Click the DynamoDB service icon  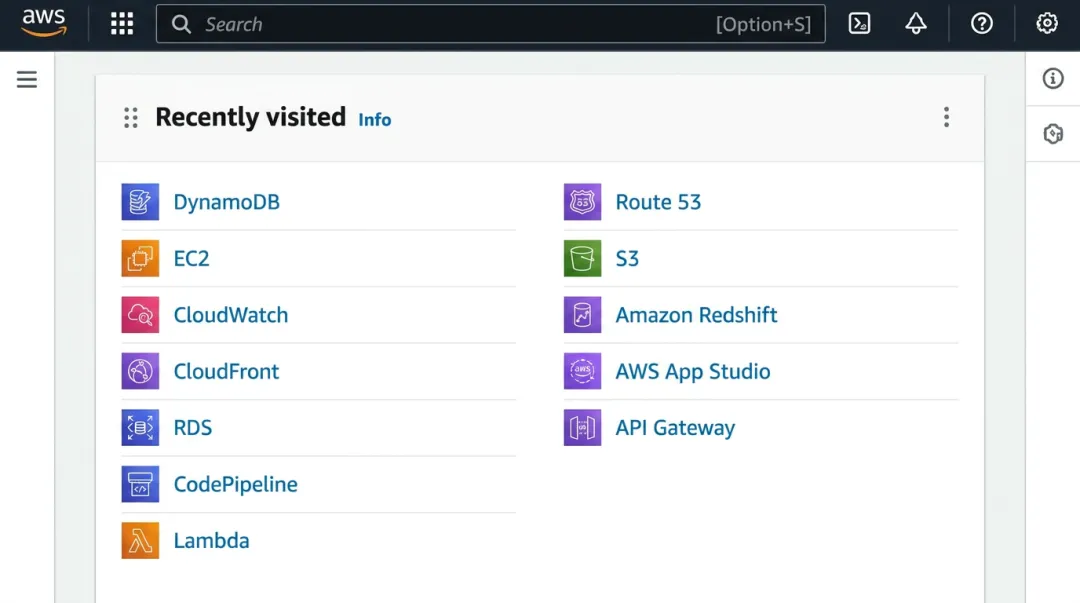tap(140, 202)
